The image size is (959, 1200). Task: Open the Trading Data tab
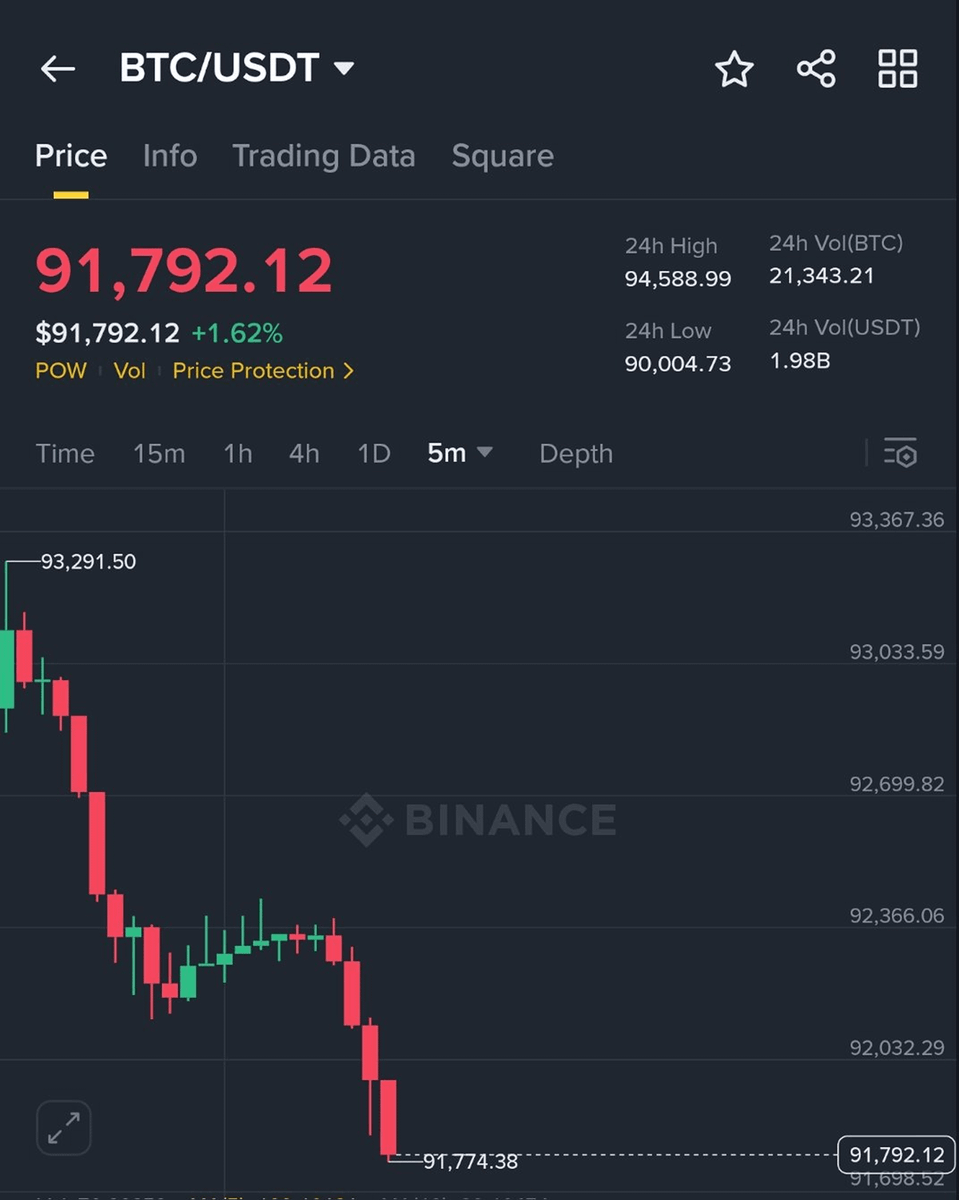[324, 156]
